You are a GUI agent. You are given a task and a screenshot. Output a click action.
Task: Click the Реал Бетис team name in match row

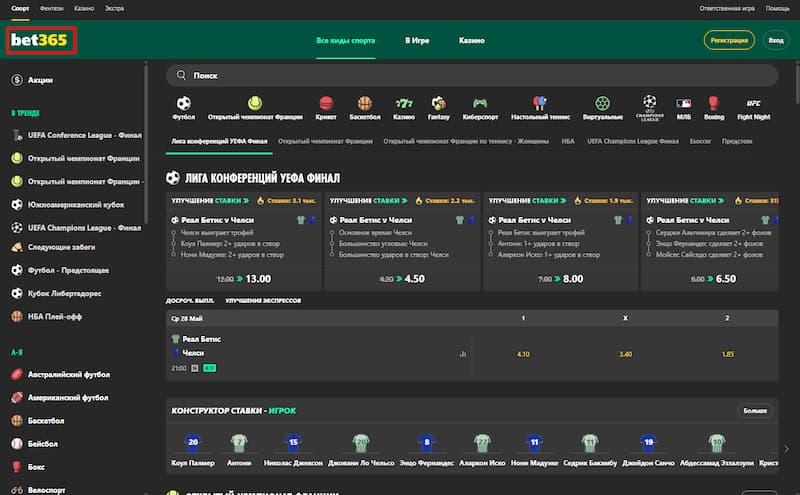pos(202,339)
